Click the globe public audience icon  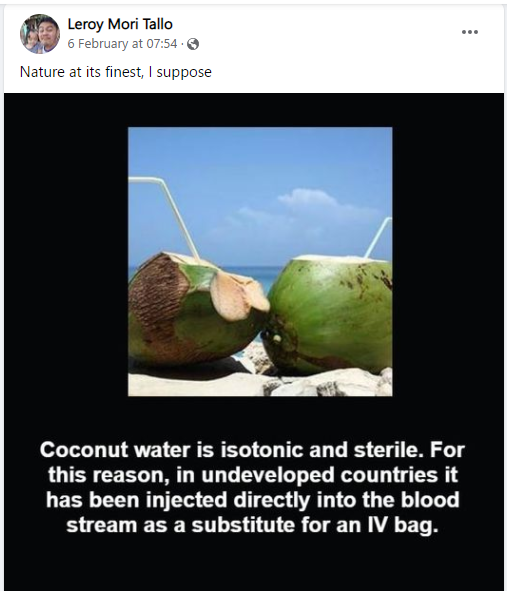(193, 44)
